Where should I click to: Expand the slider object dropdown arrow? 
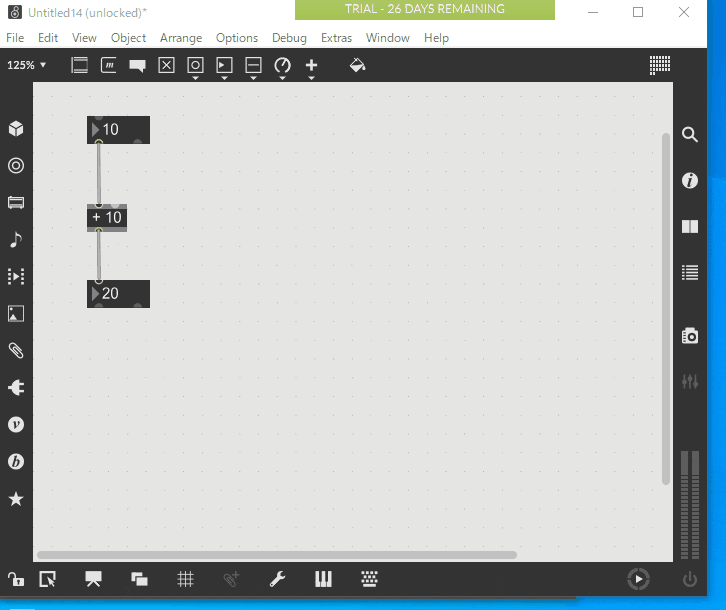(253, 78)
